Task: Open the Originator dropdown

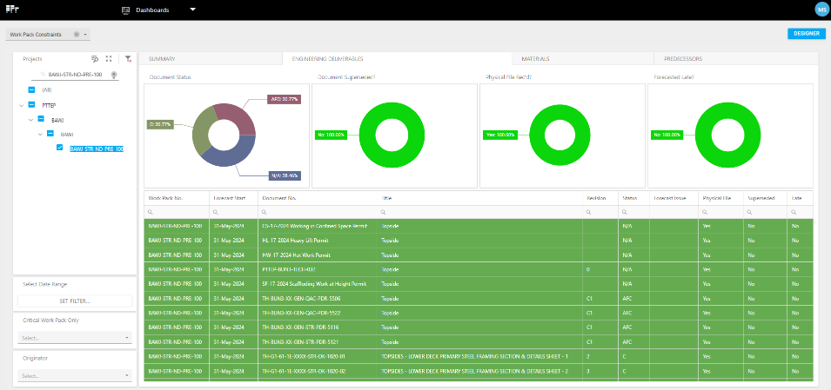Action: click(x=75, y=376)
